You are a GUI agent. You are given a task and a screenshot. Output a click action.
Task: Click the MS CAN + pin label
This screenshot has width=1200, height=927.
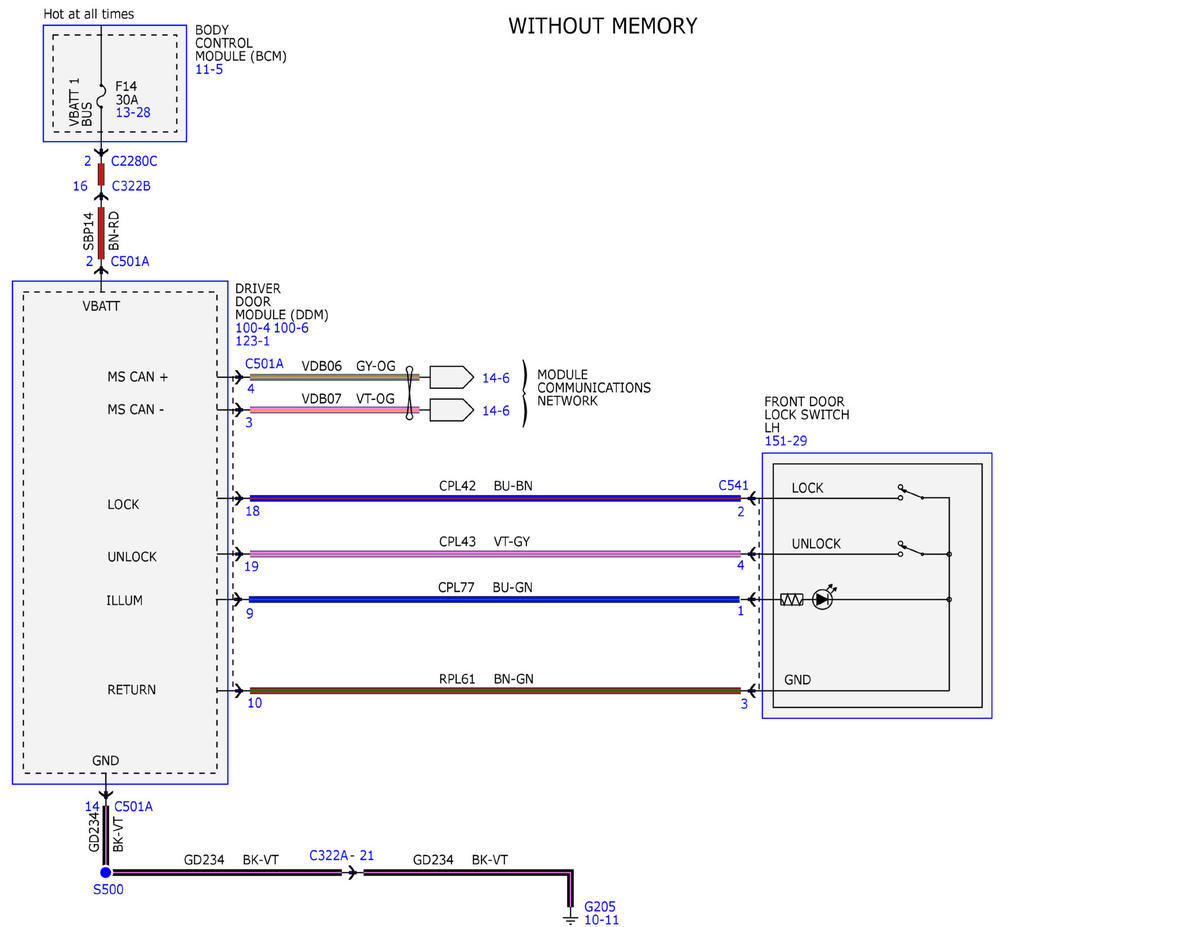(x=138, y=377)
